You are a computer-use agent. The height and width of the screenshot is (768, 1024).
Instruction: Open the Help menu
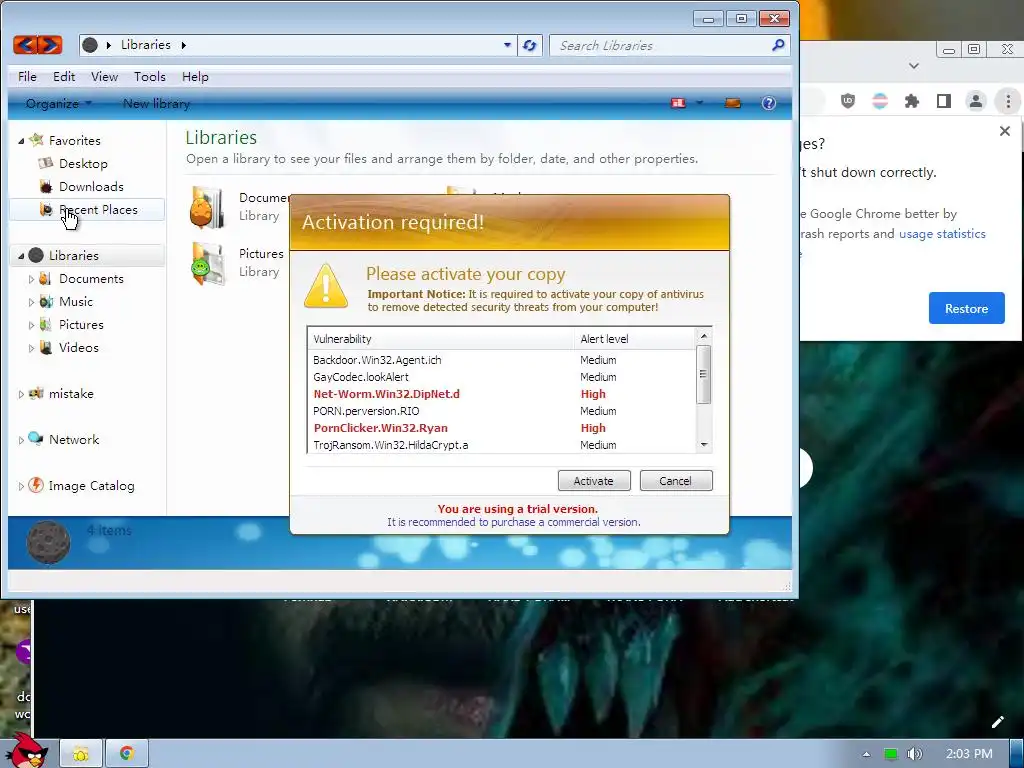195,76
